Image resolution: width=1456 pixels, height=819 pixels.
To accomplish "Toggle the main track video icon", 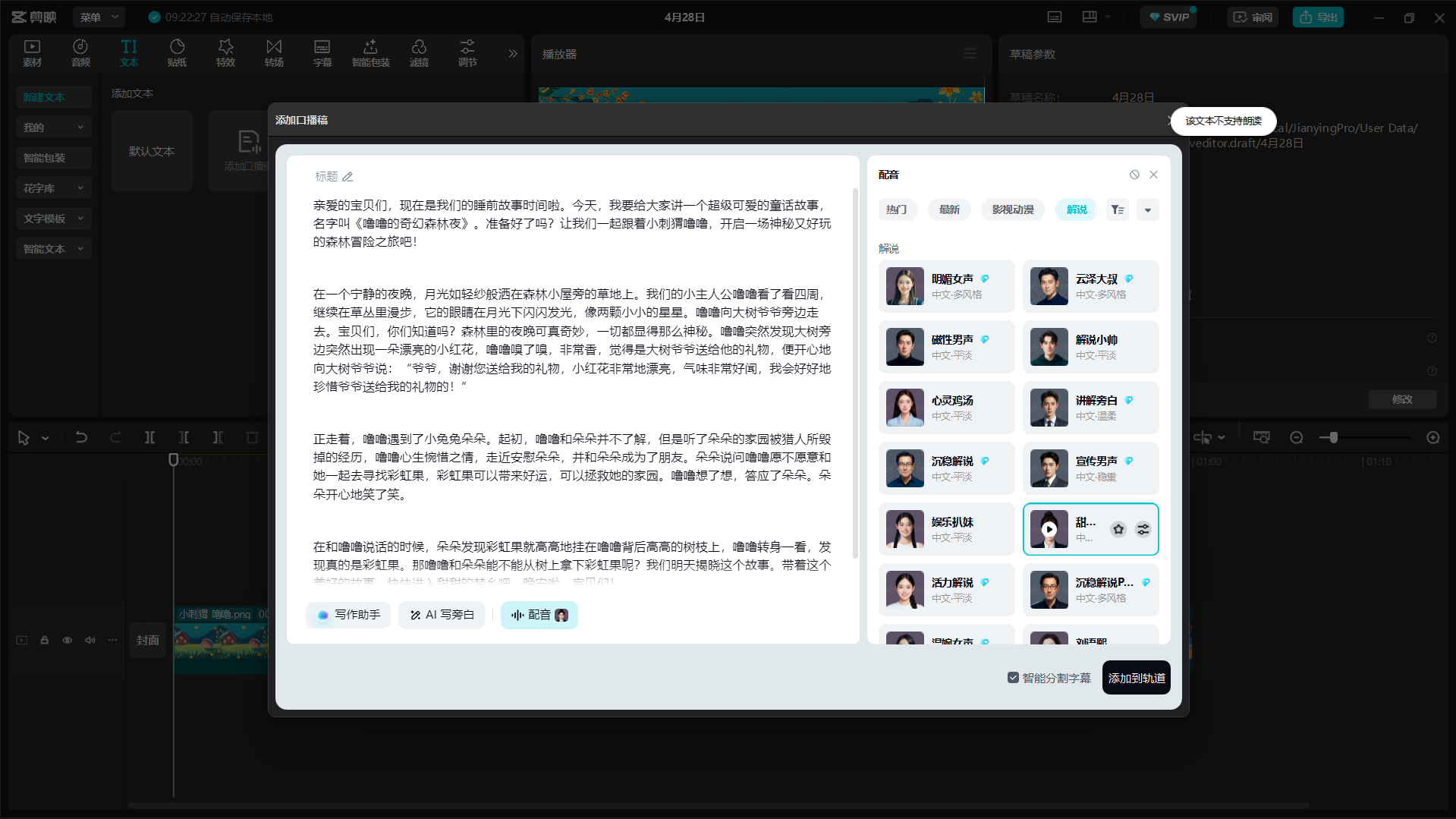I will (x=22, y=640).
